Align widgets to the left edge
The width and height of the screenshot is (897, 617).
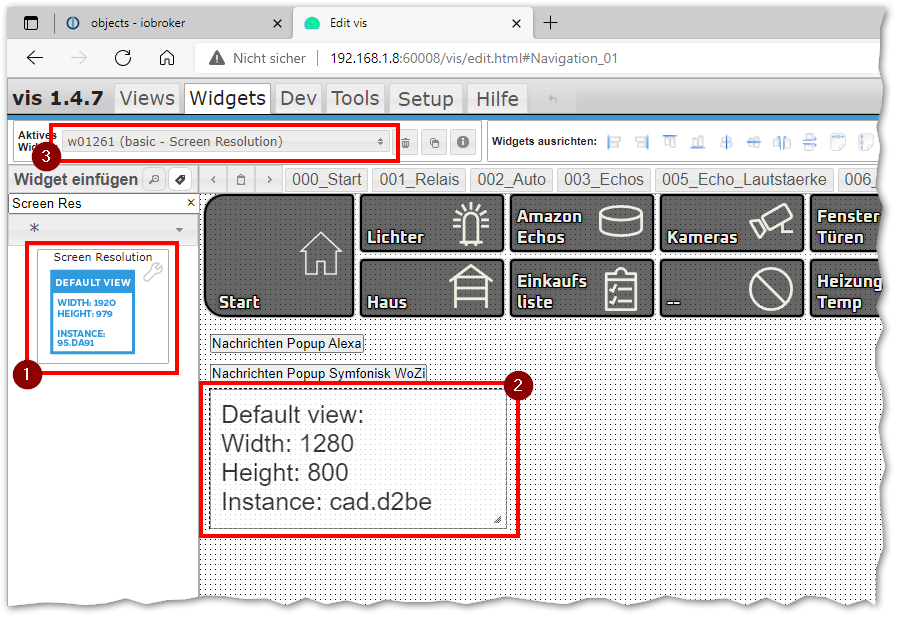click(615, 142)
